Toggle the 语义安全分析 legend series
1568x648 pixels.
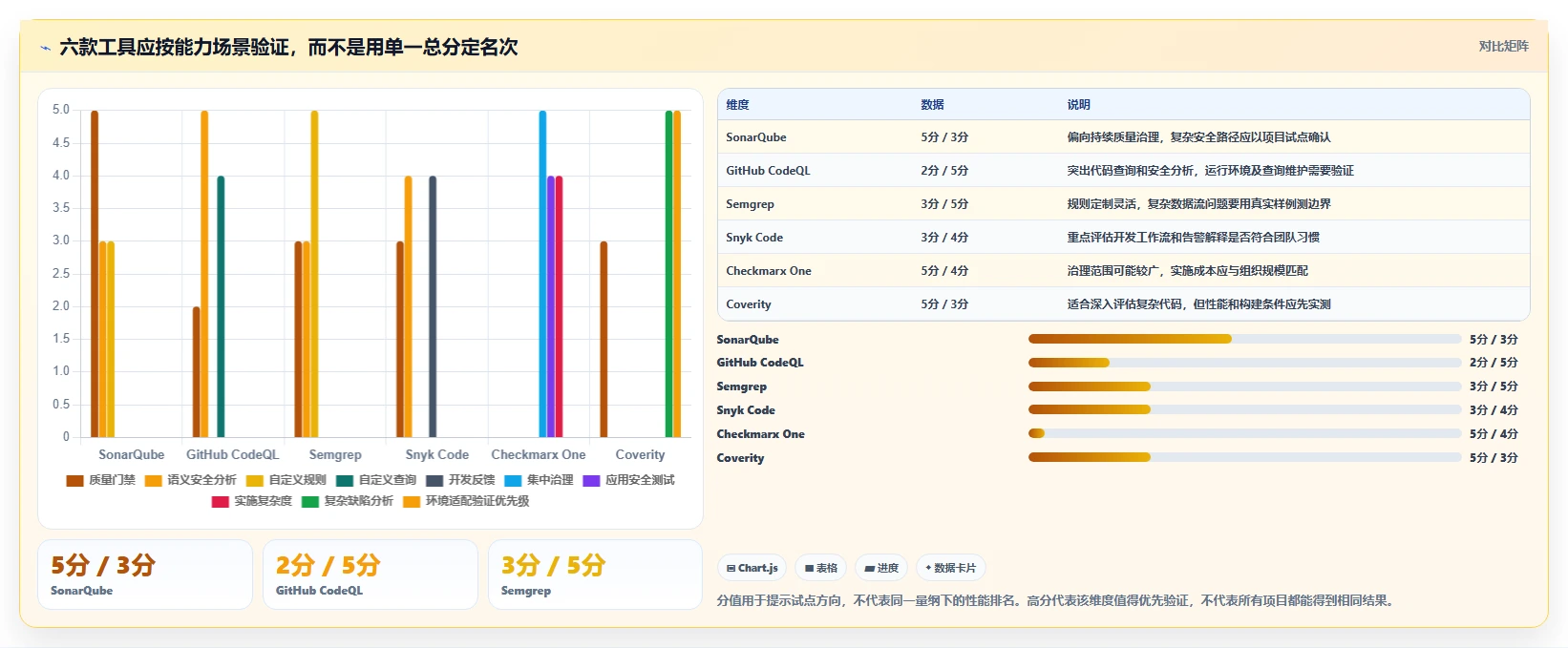pyautogui.click(x=190, y=480)
